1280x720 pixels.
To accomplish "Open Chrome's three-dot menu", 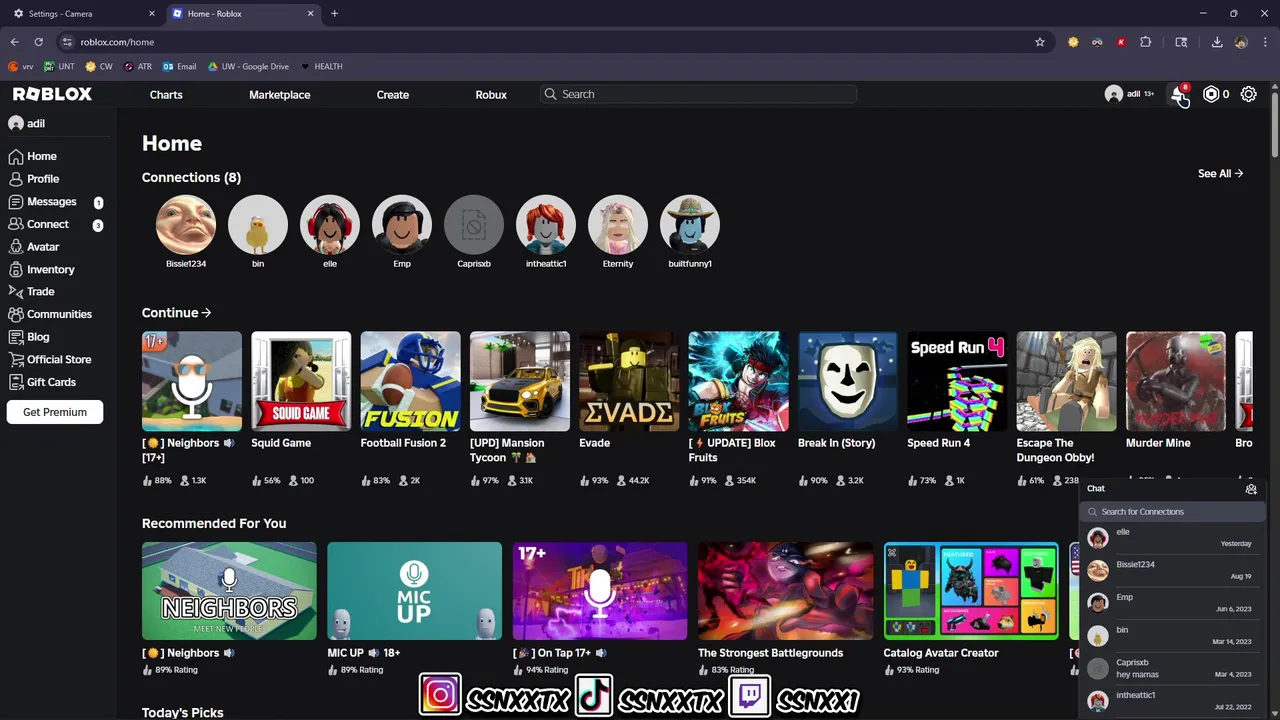I will [x=1264, y=42].
